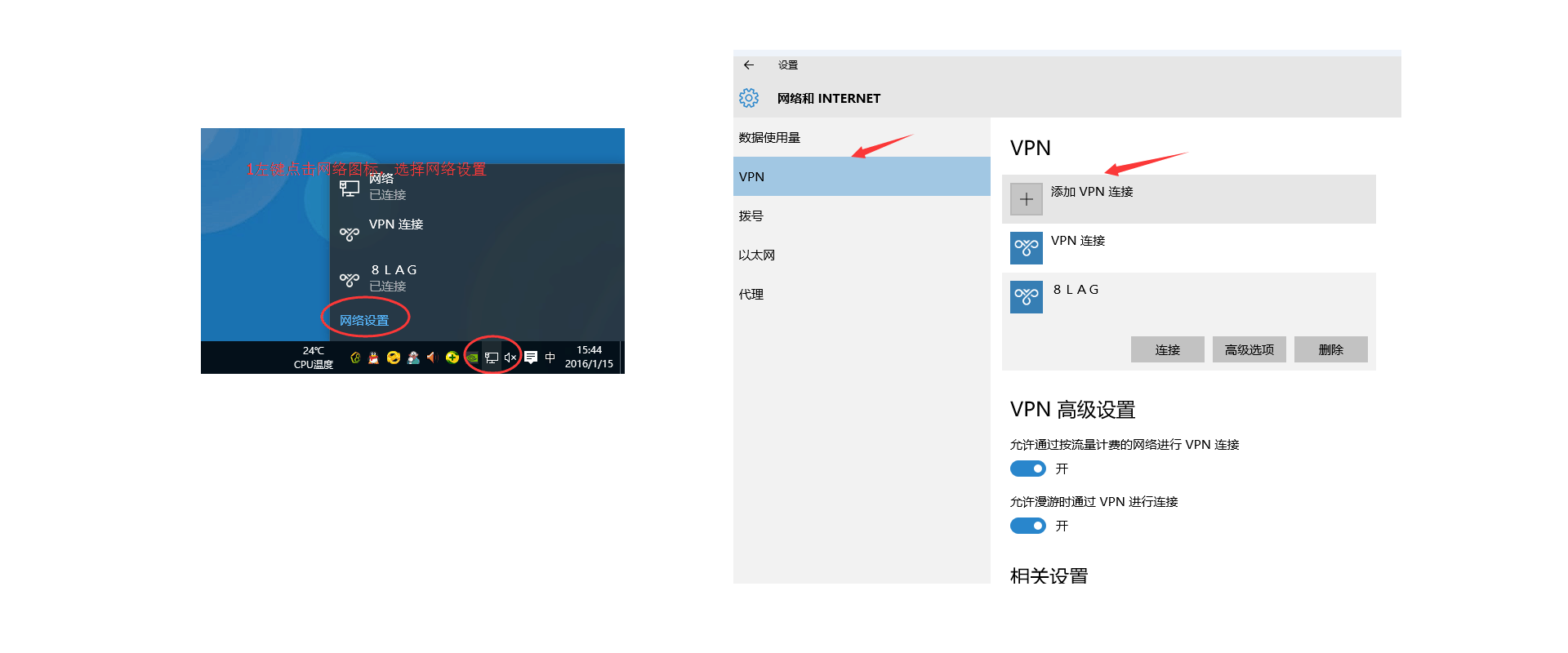Screen dimensions: 1568x653
Task: Click the settings gear icon
Action: coord(749,98)
